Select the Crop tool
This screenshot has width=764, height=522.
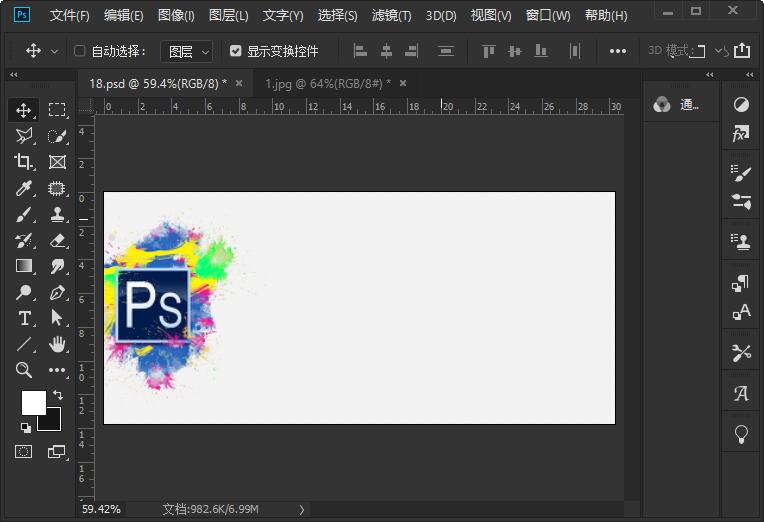tap(23, 162)
